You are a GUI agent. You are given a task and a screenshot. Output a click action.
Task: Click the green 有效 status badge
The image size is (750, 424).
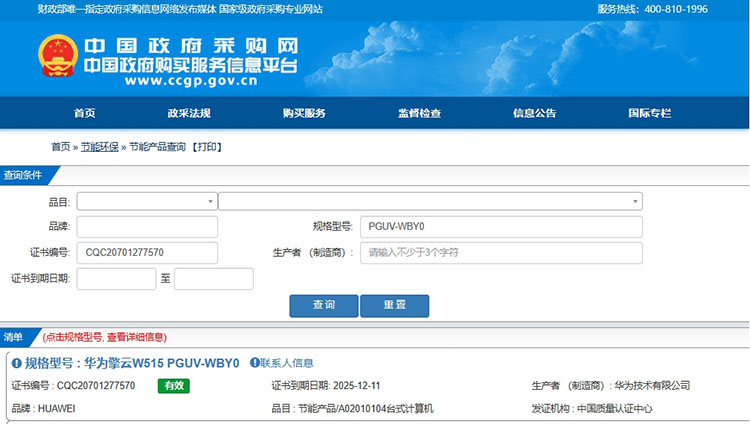coord(173,385)
